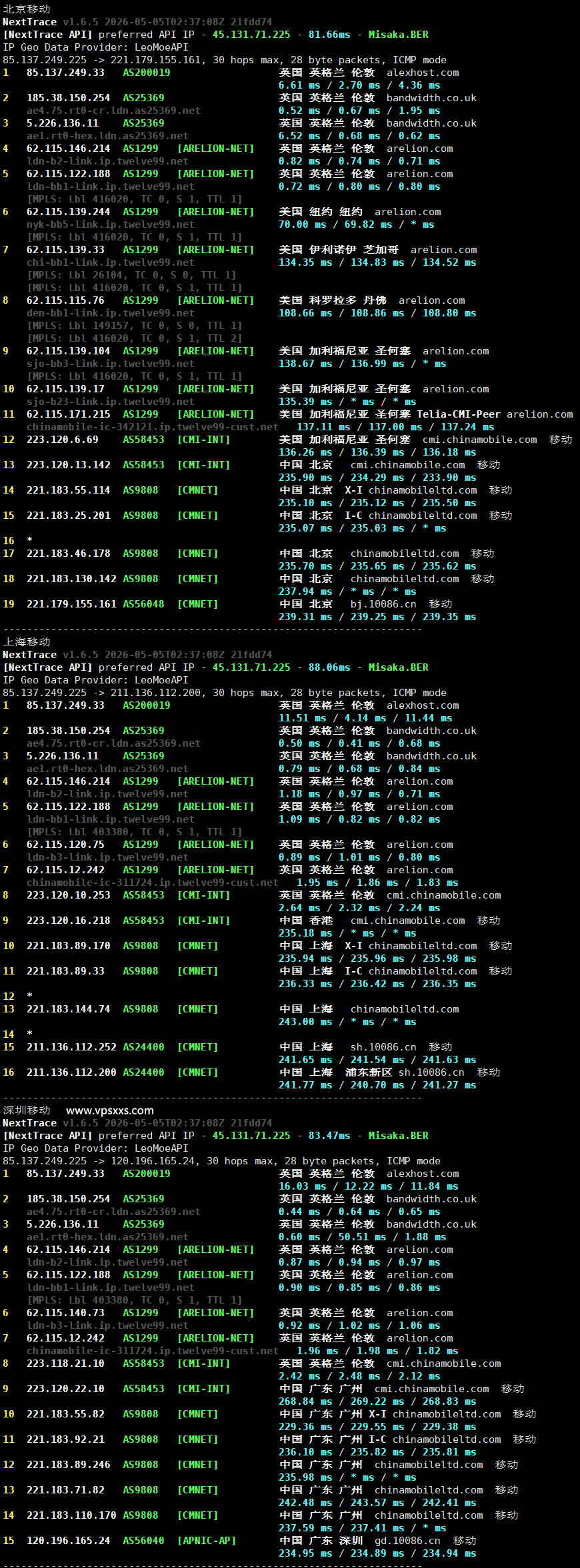Image resolution: width=580 pixels, height=1568 pixels.
Task: Select the bj.10086.cn domain
Action: coord(383,604)
